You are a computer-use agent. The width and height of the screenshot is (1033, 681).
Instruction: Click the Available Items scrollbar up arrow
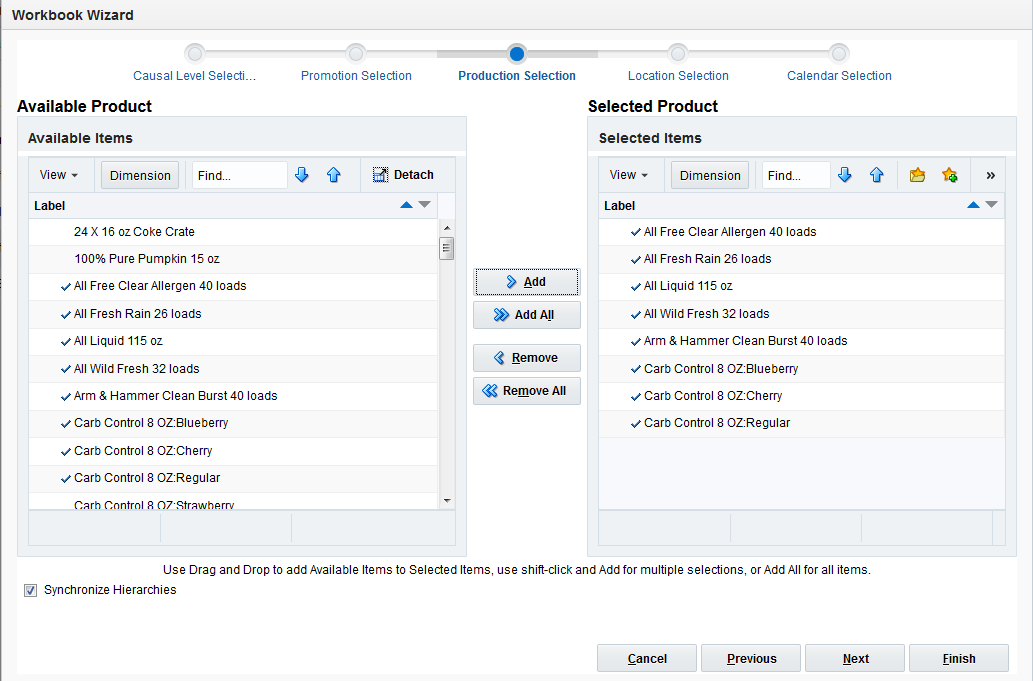click(447, 228)
